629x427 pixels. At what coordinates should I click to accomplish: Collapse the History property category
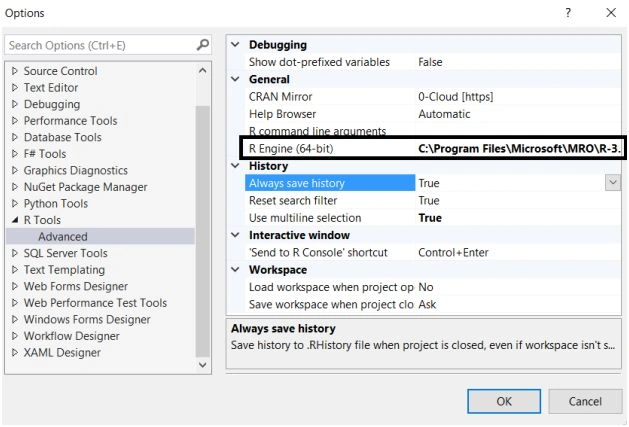pos(235,166)
